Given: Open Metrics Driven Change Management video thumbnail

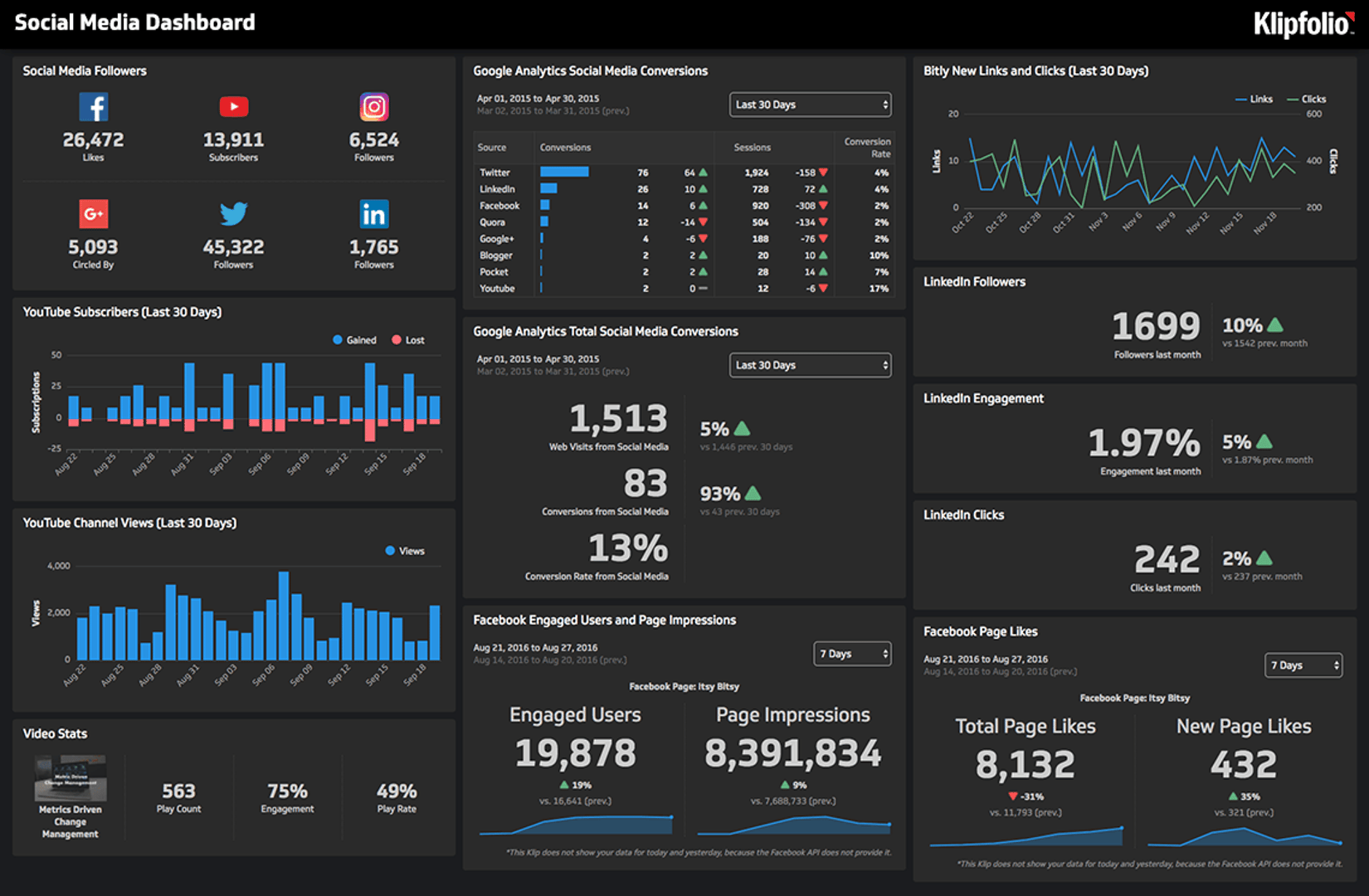Looking at the screenshot, I should [x=71, y=778].
